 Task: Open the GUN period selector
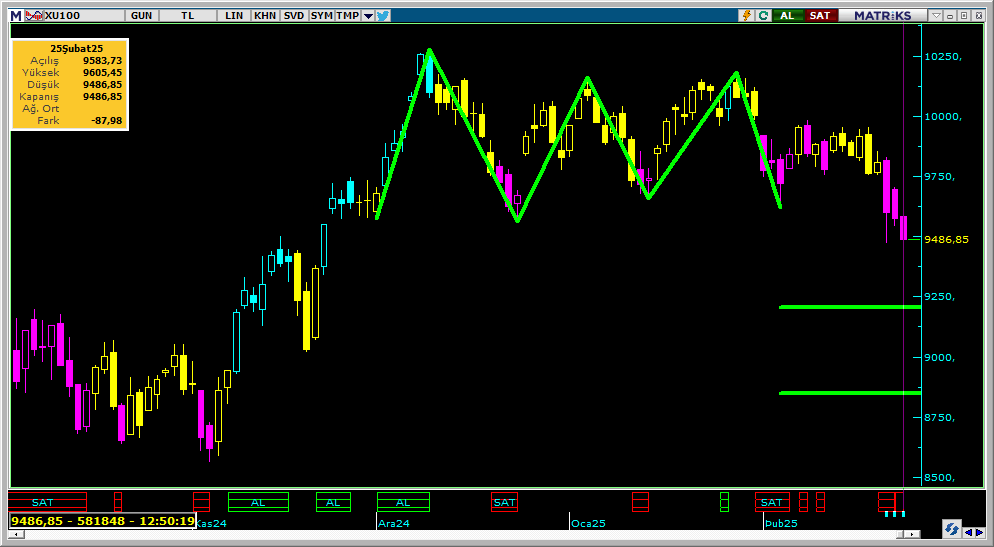[141, 15]
